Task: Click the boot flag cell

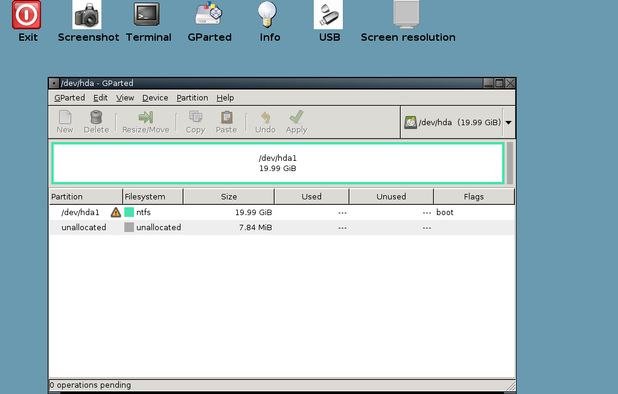Action: (445, 212)
